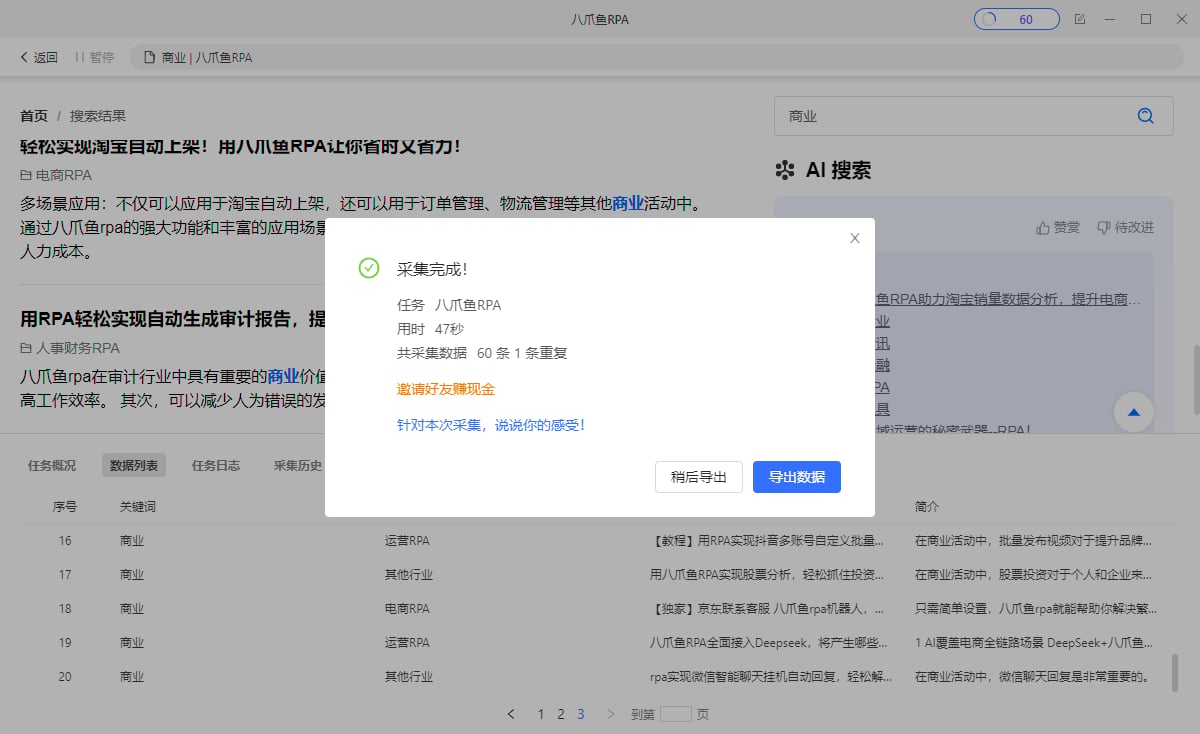Click the 待改进 thumbs-down icon
This screenshot has height=734, width=1200.
click(x=1103, y=228)
